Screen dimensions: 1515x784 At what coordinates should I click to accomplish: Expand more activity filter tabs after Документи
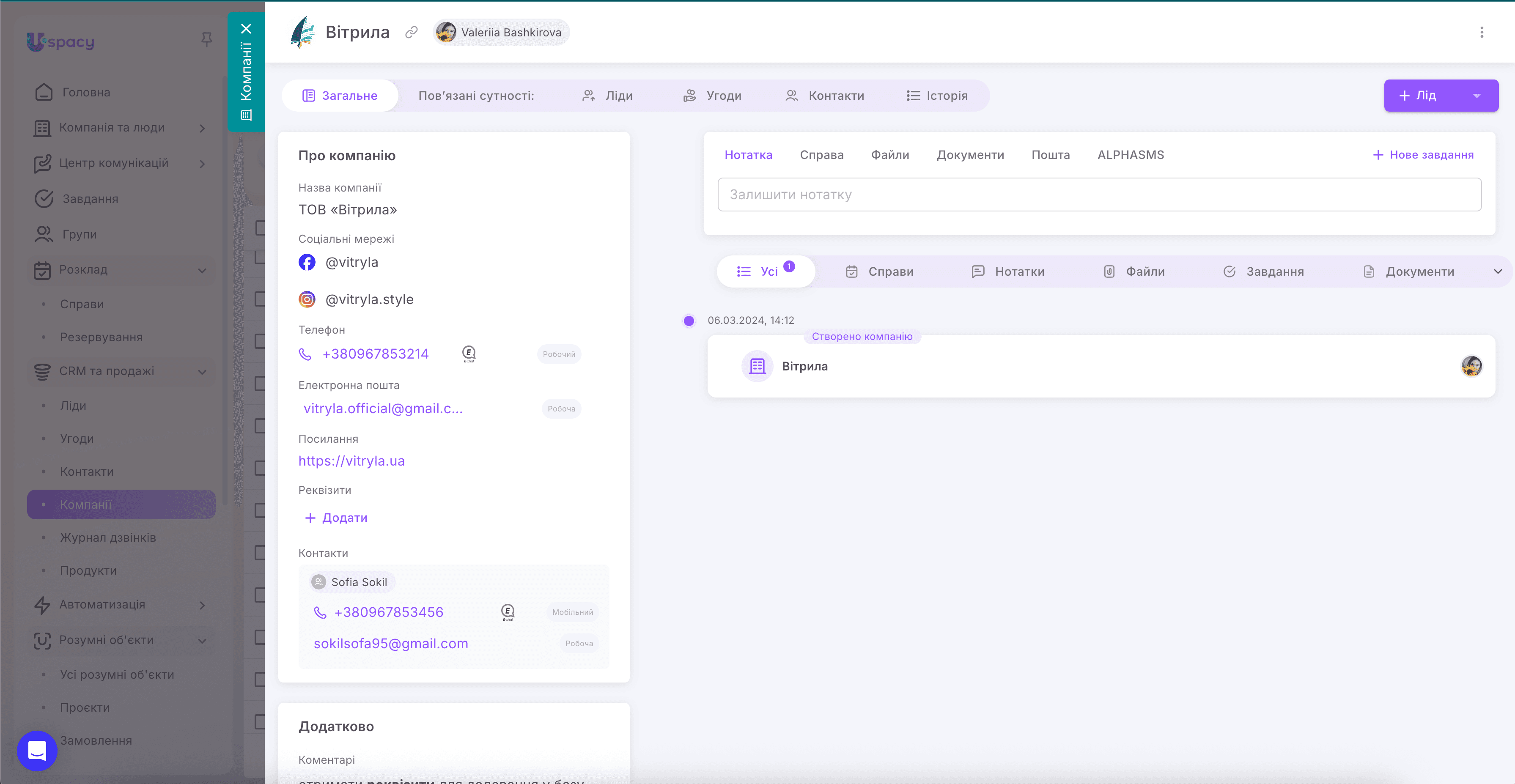1497,272
